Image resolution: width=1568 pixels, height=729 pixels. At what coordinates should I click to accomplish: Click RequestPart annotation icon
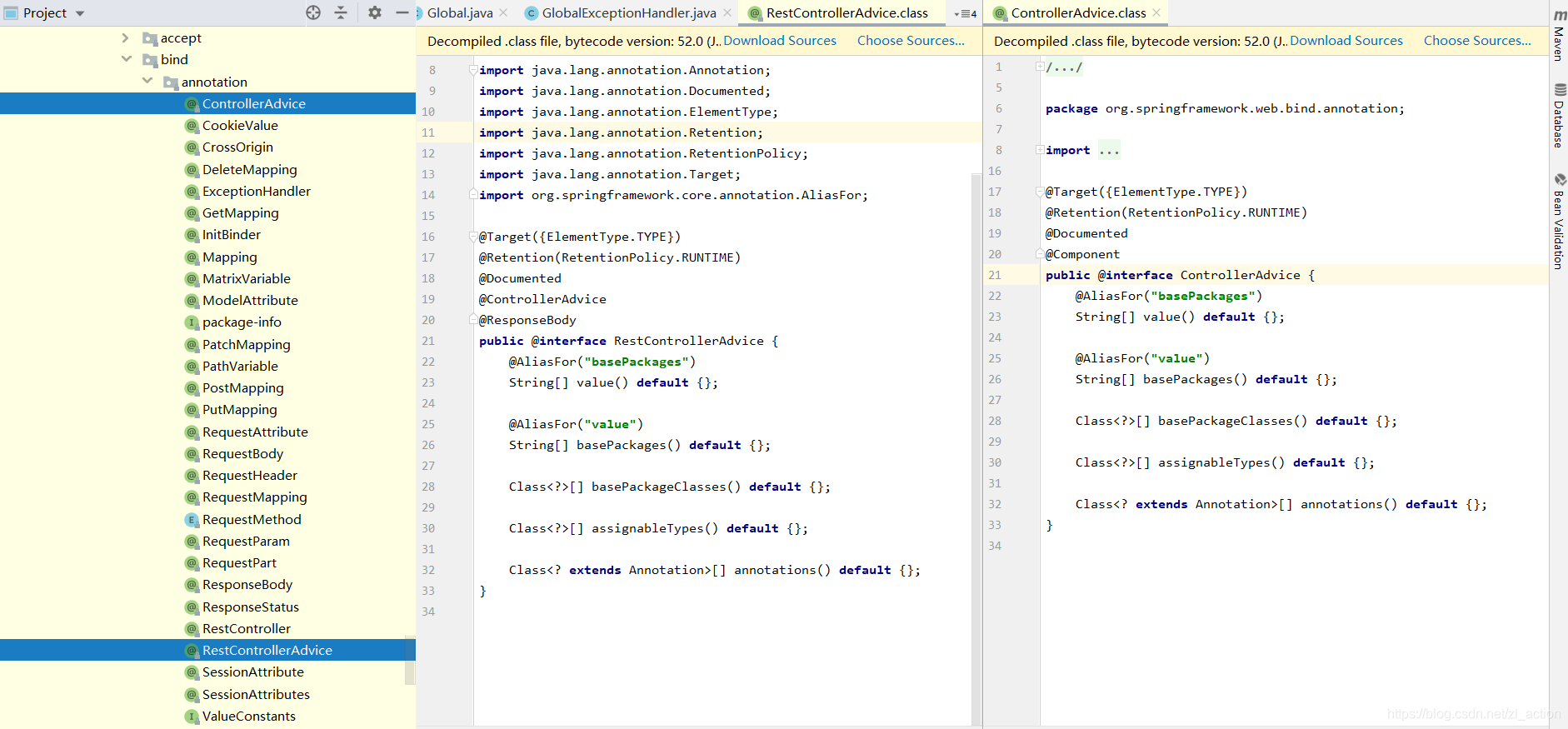point(192,562)
